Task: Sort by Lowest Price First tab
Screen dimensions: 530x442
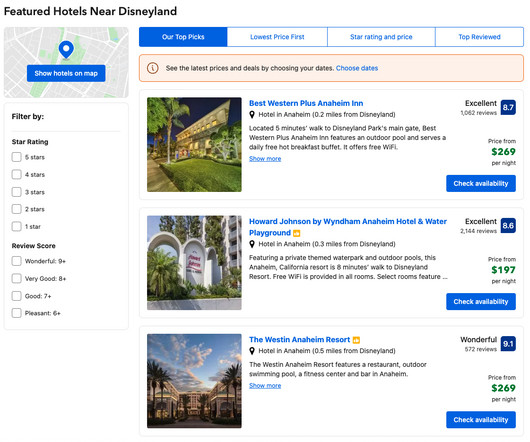Action: pos(277,37)
